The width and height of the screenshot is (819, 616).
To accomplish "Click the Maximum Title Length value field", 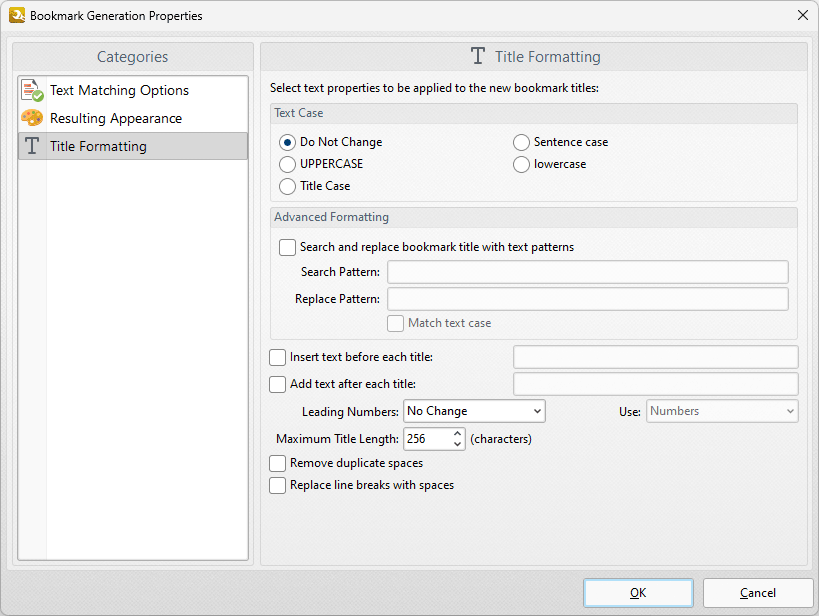I will (x=427, y=439).
